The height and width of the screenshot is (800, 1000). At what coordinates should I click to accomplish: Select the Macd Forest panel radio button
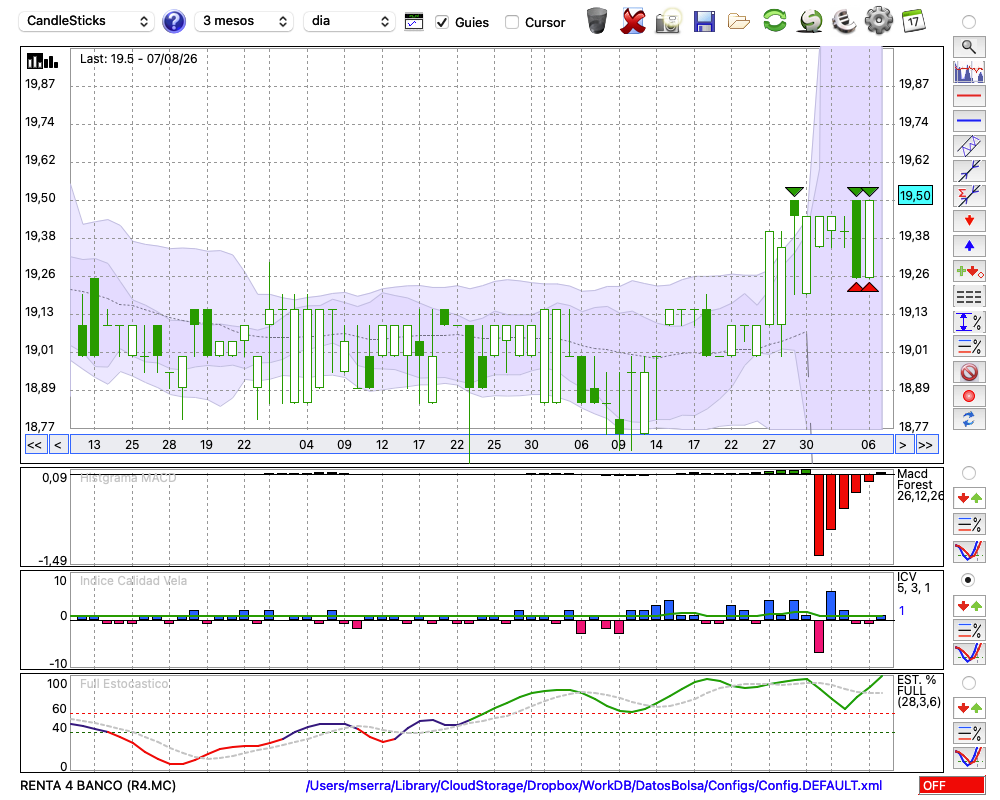(968, 473)
